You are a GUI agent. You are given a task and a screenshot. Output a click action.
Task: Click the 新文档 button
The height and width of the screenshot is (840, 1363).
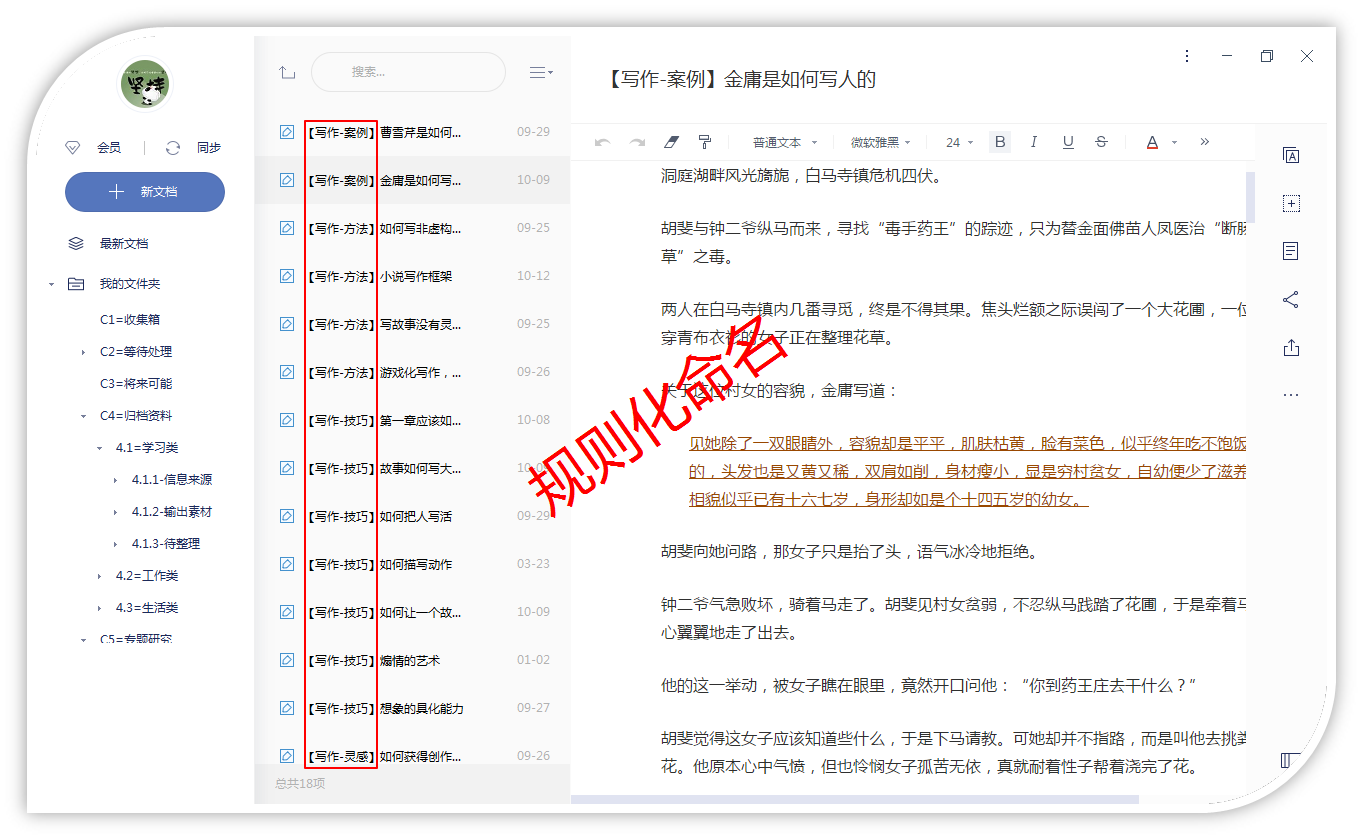coord(144,192)
